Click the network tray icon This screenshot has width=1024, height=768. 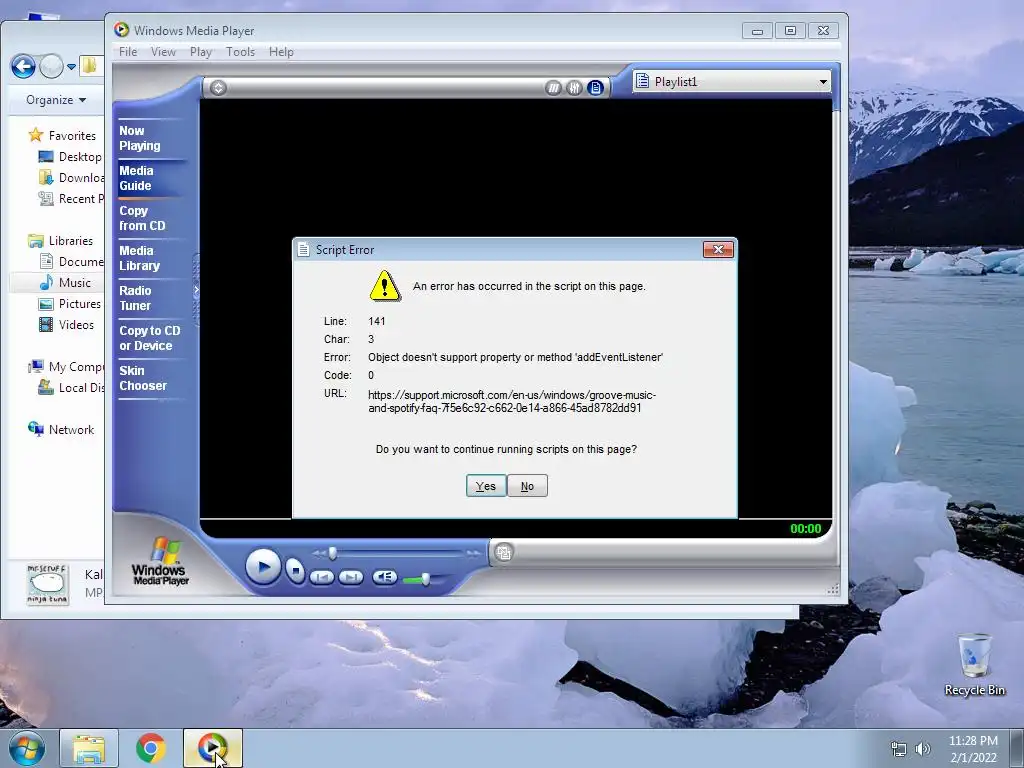(x=899, y=749)
